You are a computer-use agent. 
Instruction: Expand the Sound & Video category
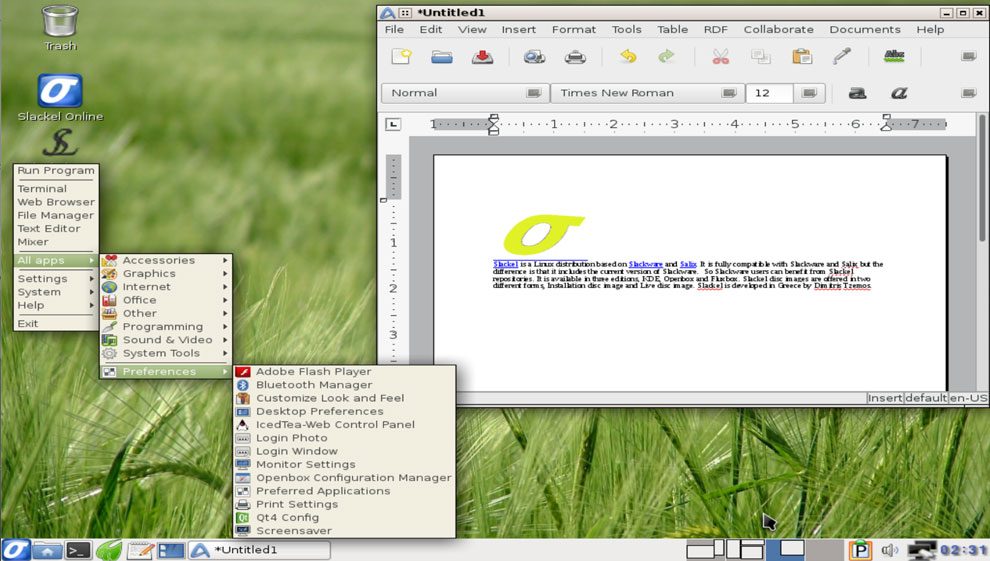pos(166,340)
